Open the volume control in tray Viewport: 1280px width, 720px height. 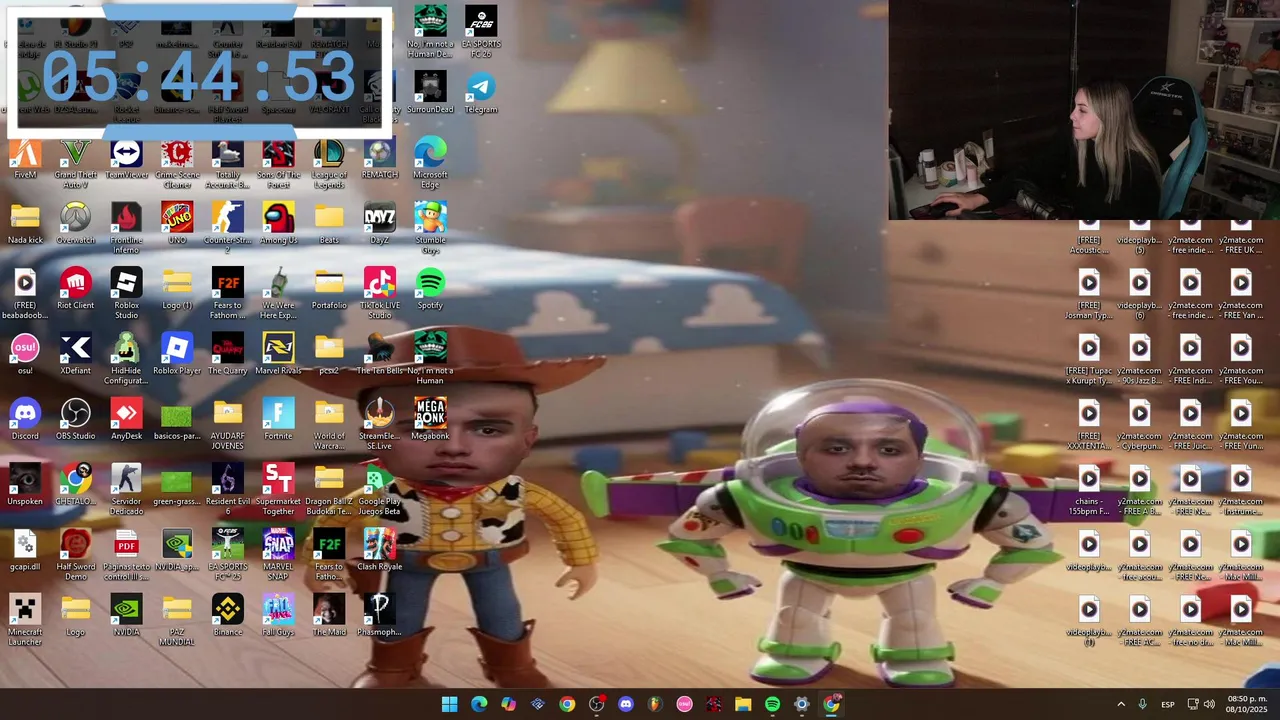click(x=1211, y=704)
